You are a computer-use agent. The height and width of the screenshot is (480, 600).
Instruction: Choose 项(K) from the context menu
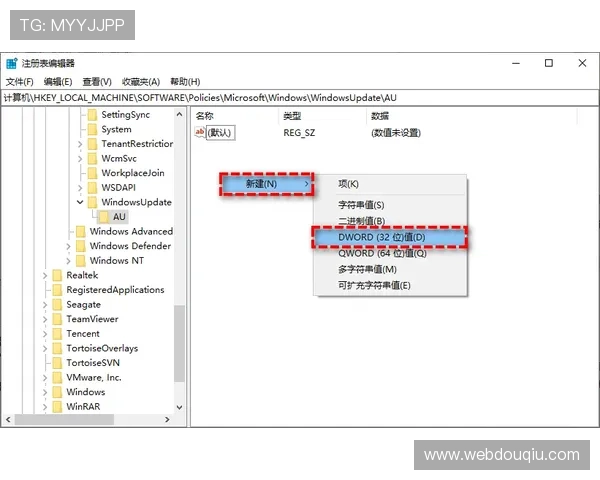[390, 184]
